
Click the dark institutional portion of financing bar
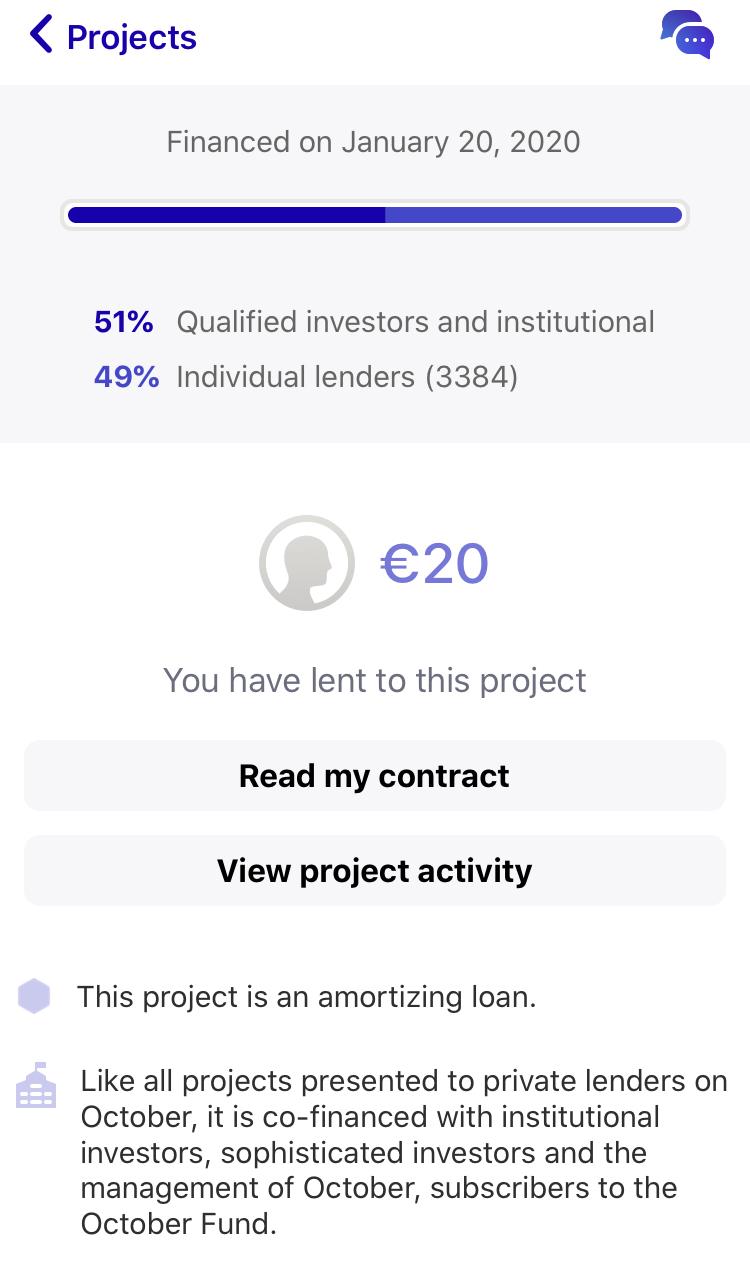point(226,215)
